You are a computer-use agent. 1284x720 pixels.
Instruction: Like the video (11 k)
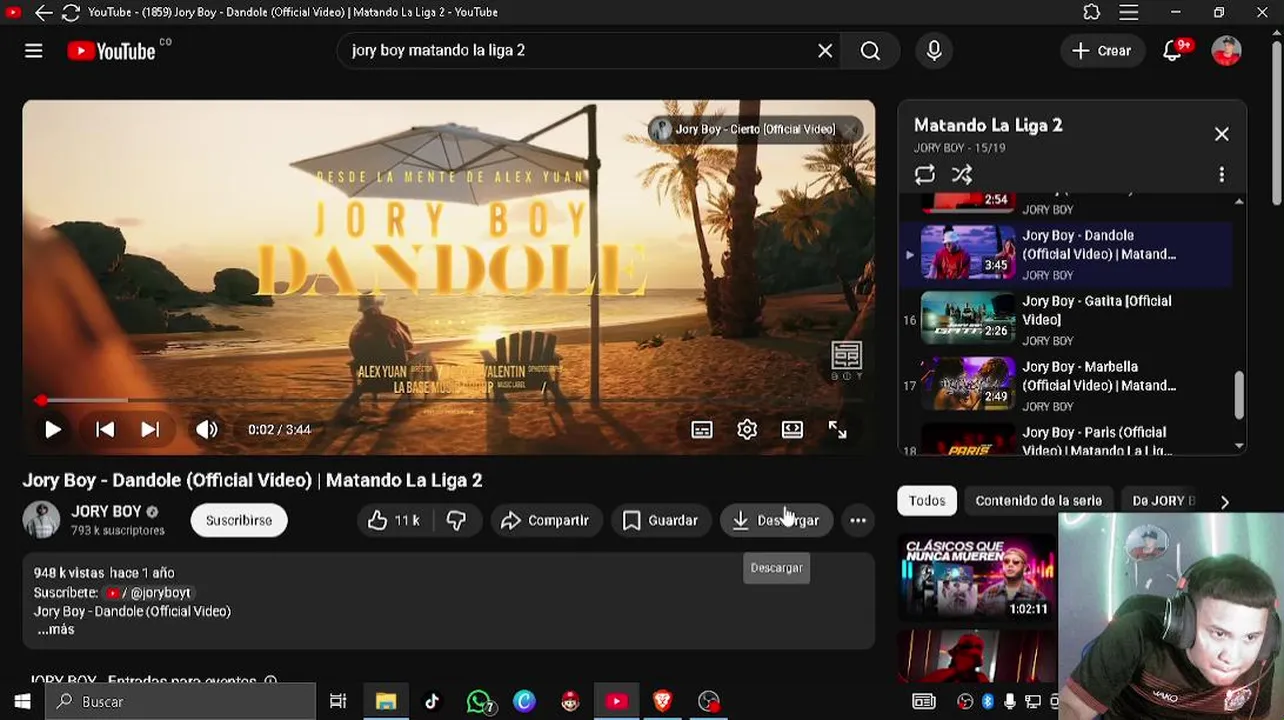pos(393,520)
